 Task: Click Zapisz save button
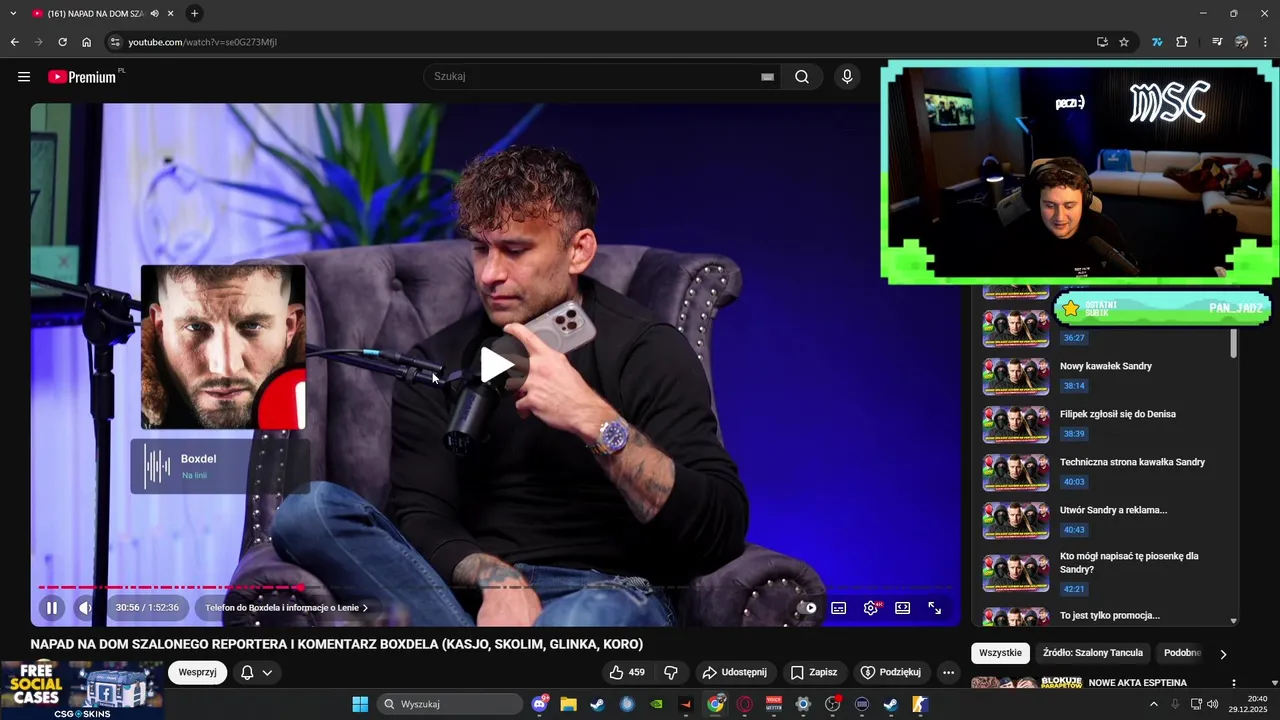(814, 672)
